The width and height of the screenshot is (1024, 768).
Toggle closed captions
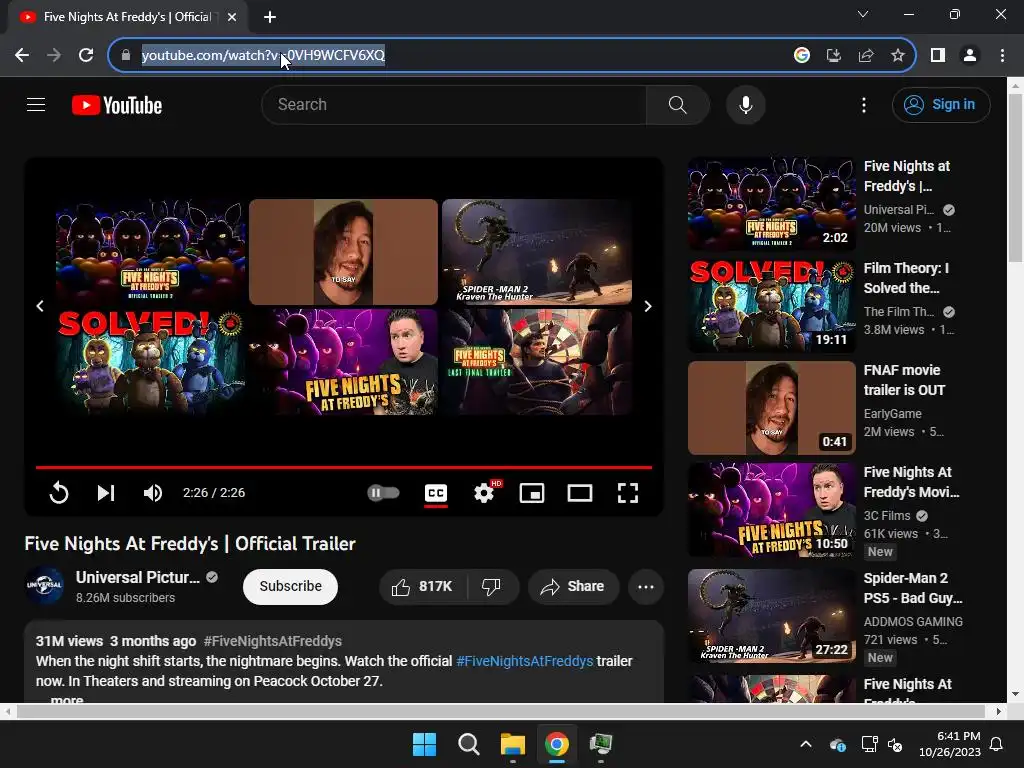436,493
